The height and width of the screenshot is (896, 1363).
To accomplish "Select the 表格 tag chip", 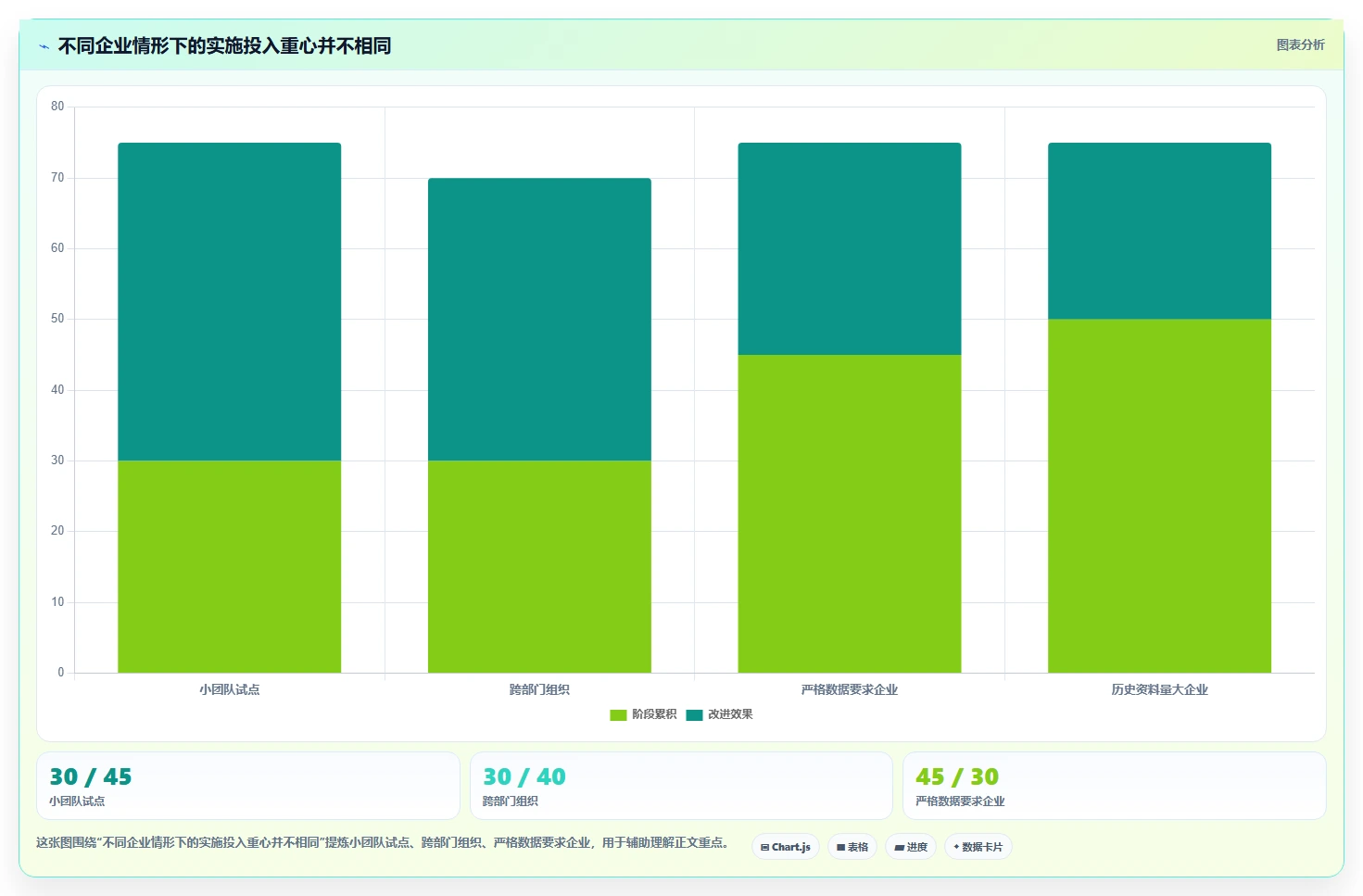I will (852, 847).
